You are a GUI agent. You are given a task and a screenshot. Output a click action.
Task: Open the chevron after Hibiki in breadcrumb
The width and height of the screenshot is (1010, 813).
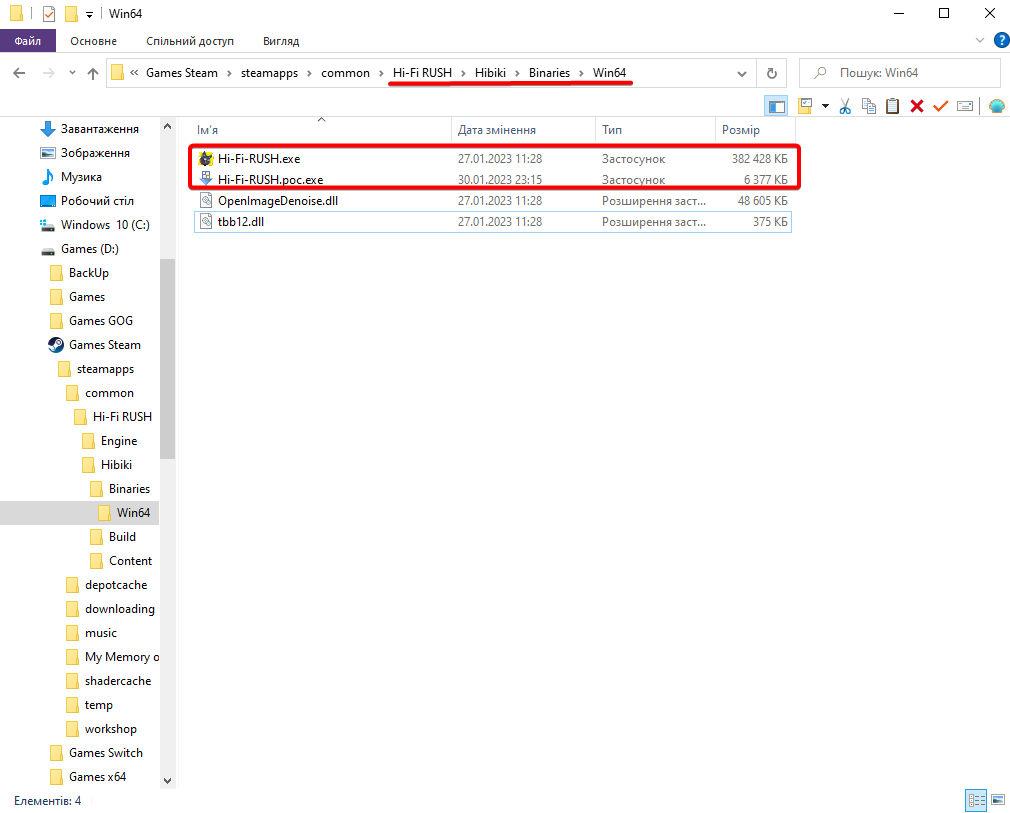[x=517, y=73]
